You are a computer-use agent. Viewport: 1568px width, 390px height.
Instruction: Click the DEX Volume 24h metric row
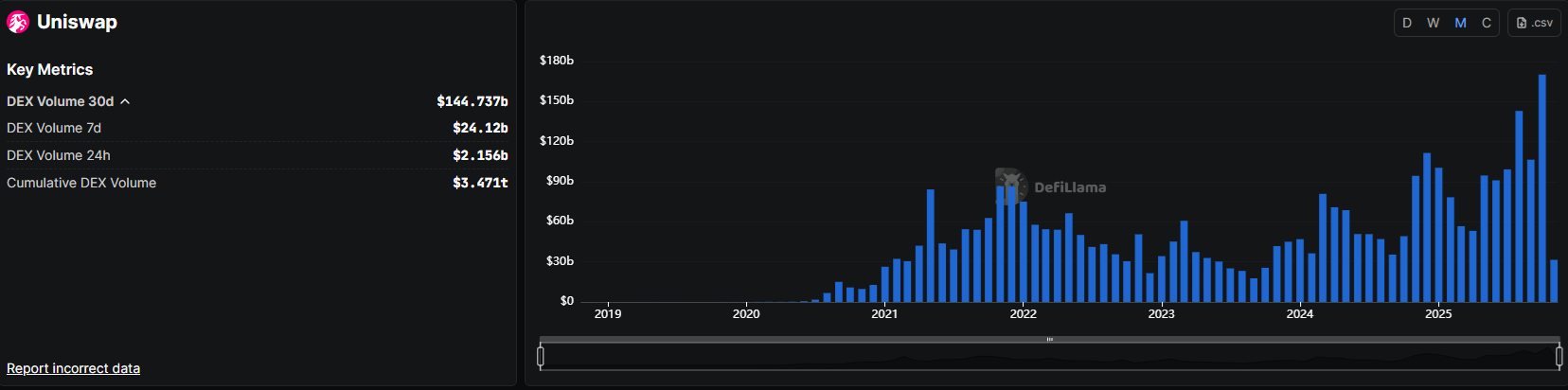[x=257, y=155]
